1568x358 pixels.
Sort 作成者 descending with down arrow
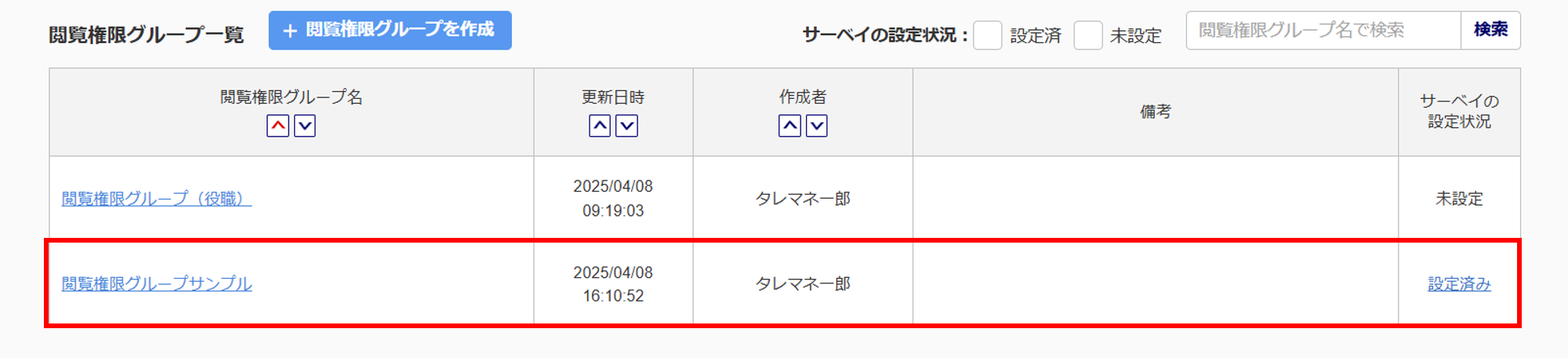pyautogui.click(x=817, y=126)
